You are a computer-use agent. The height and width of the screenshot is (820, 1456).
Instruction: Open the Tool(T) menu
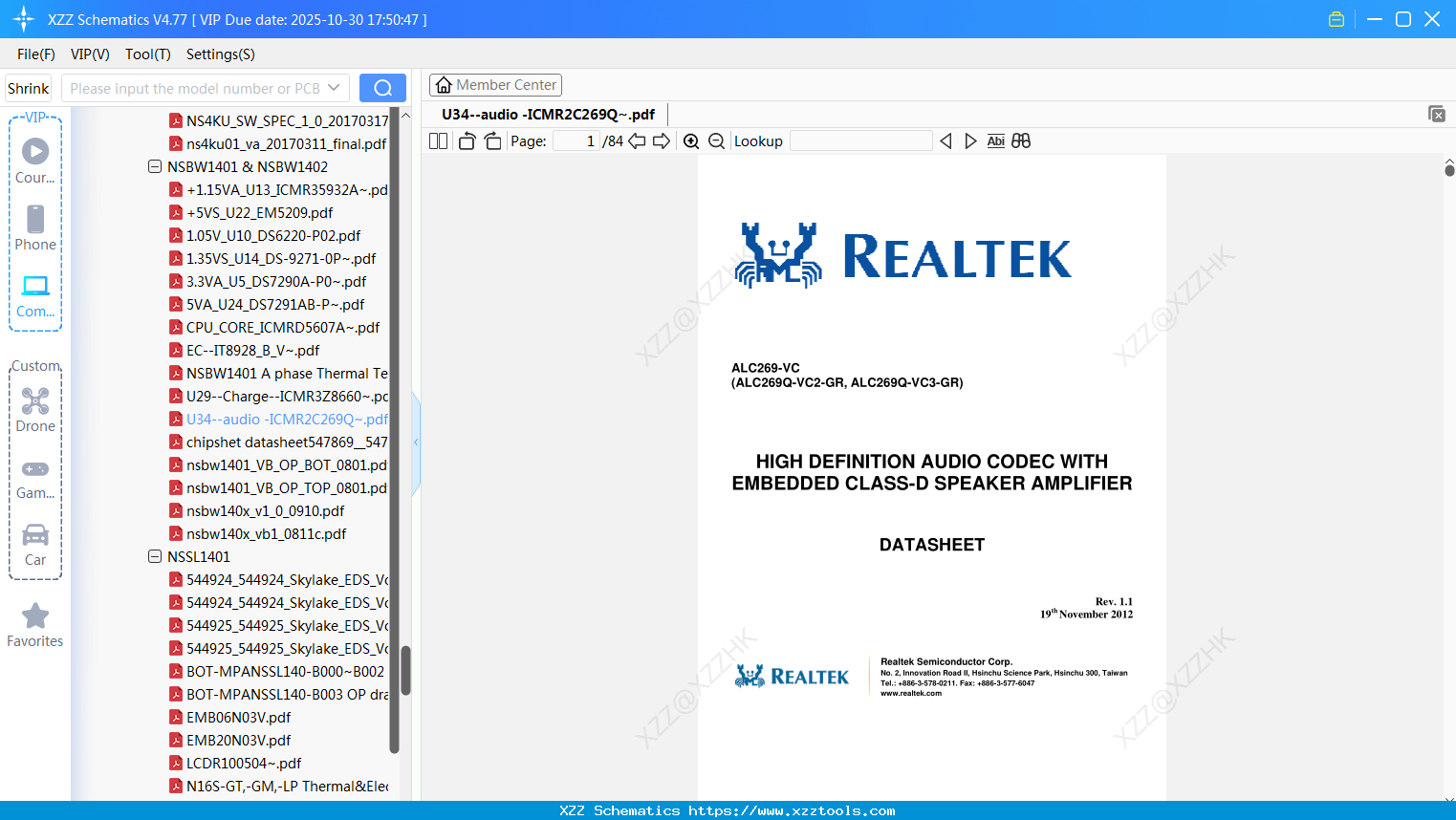148,54
